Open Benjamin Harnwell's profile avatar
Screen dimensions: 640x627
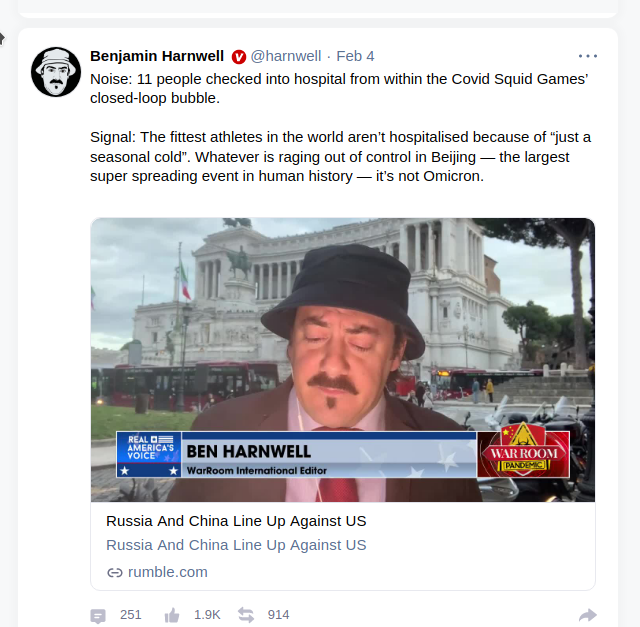point(56,72)
